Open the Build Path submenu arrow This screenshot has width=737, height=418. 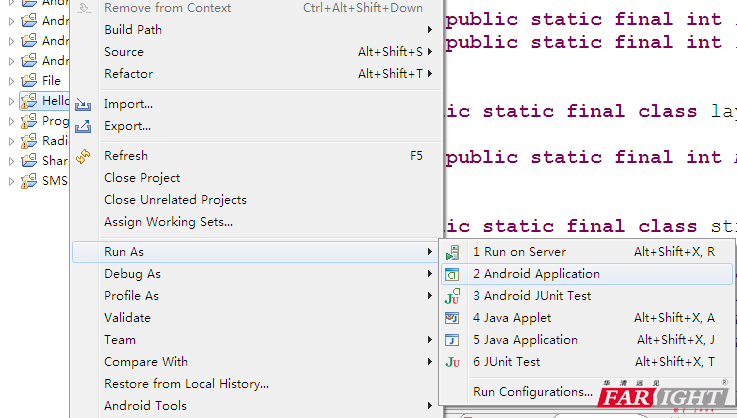click(430, 30)
